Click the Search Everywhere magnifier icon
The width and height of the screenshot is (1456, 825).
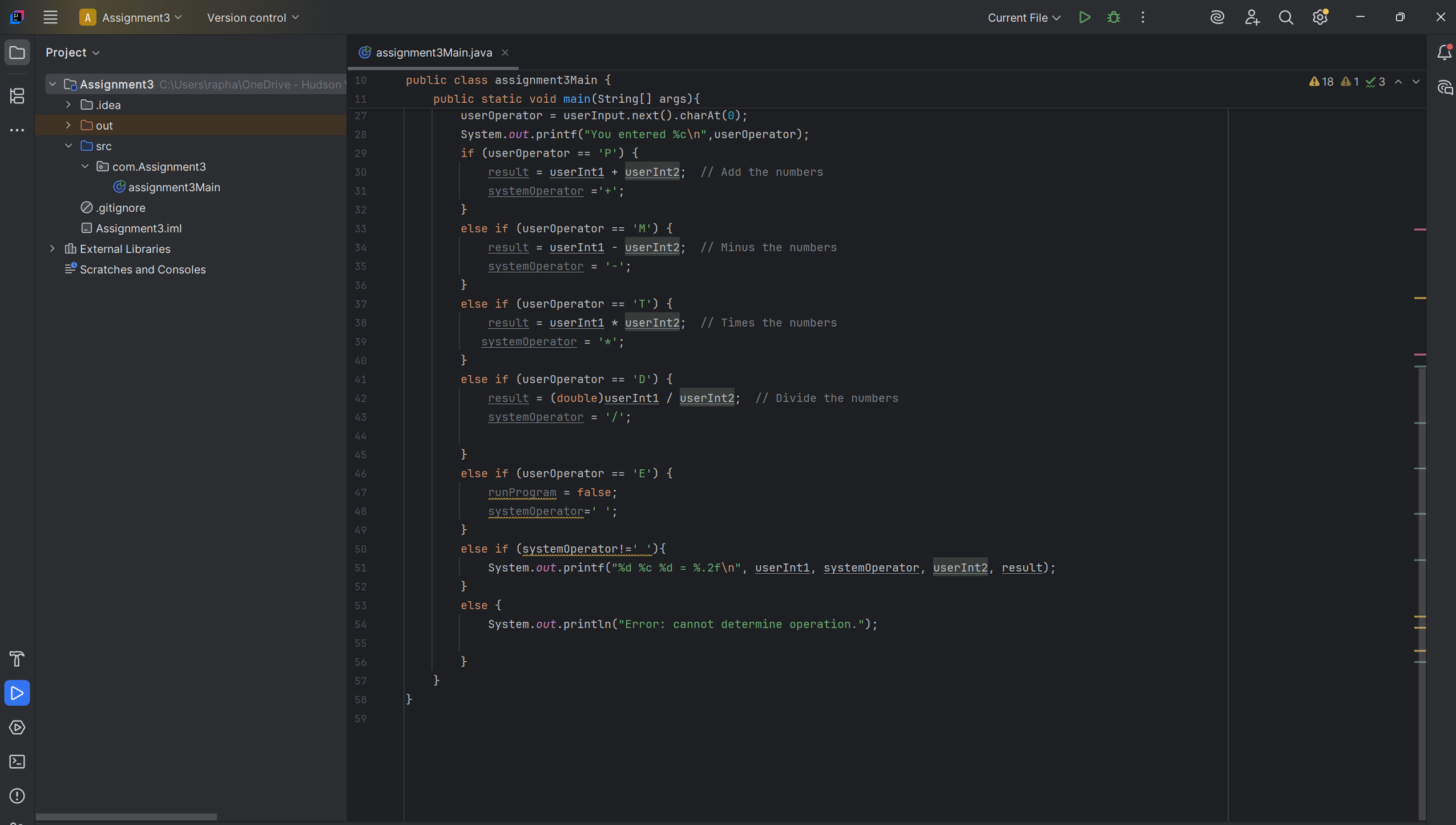point(1285,18)
